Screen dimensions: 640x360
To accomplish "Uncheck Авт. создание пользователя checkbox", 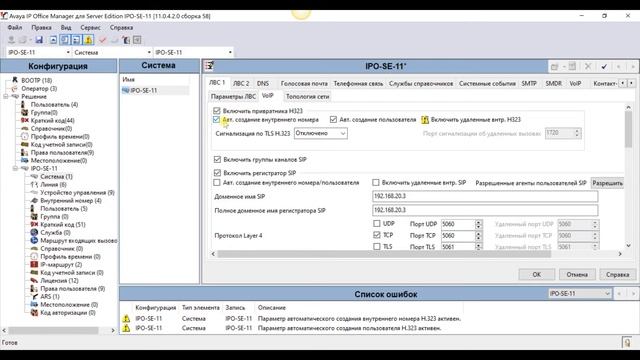I will click(x=333, y=120).
